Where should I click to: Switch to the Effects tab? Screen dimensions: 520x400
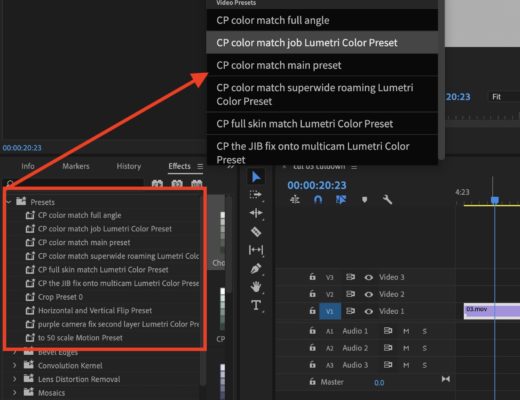tap(179, 166)
